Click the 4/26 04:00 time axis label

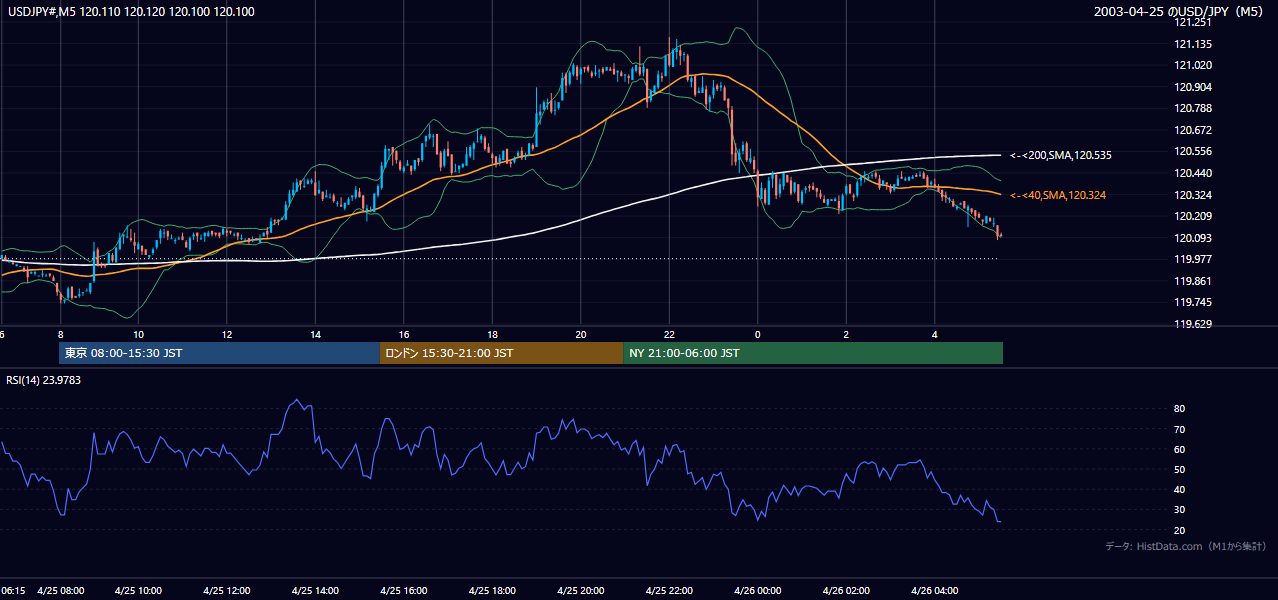pyautogui.click(x=935, y=591)
